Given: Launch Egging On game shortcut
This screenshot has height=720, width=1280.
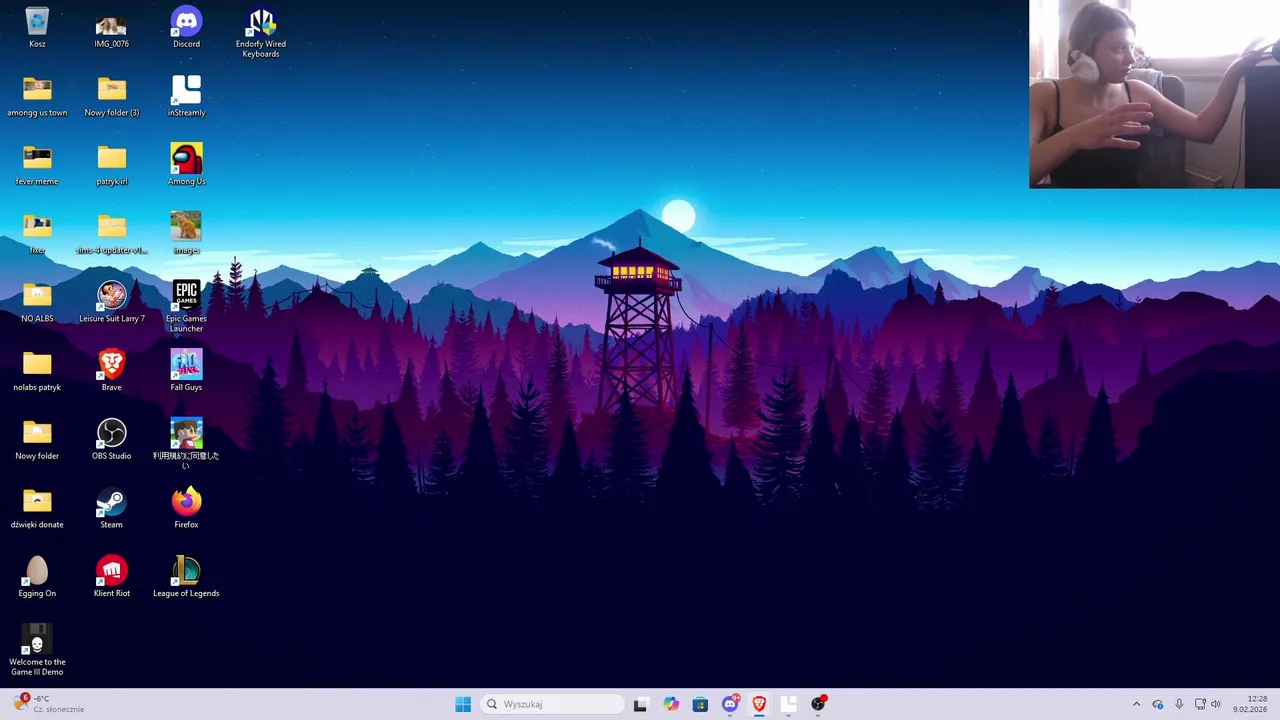Looking at the screenshot, I should coord(37,578).
